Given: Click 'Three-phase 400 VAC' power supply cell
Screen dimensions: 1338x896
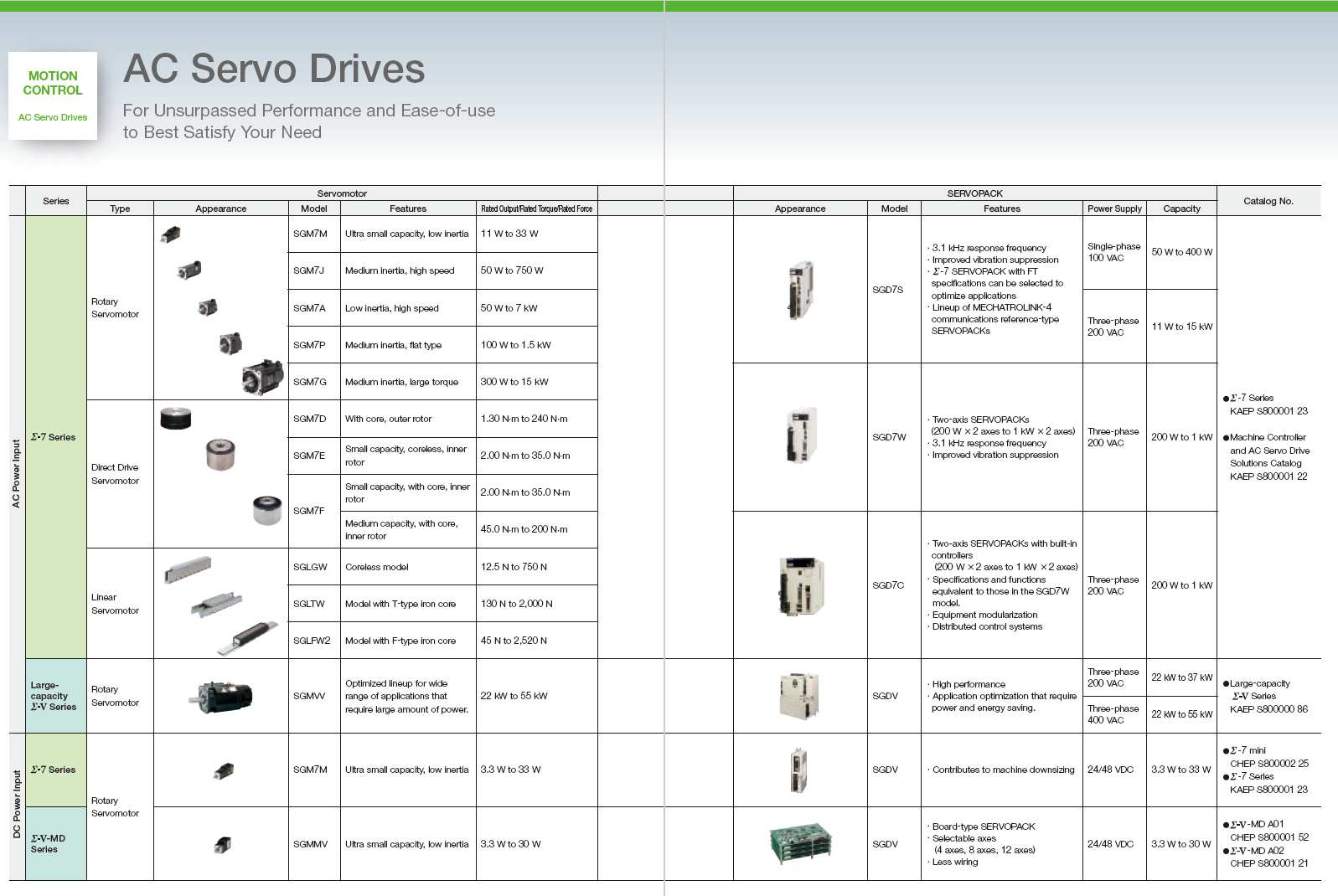Looking at the screenshot, I should (x=1114, y=714).
